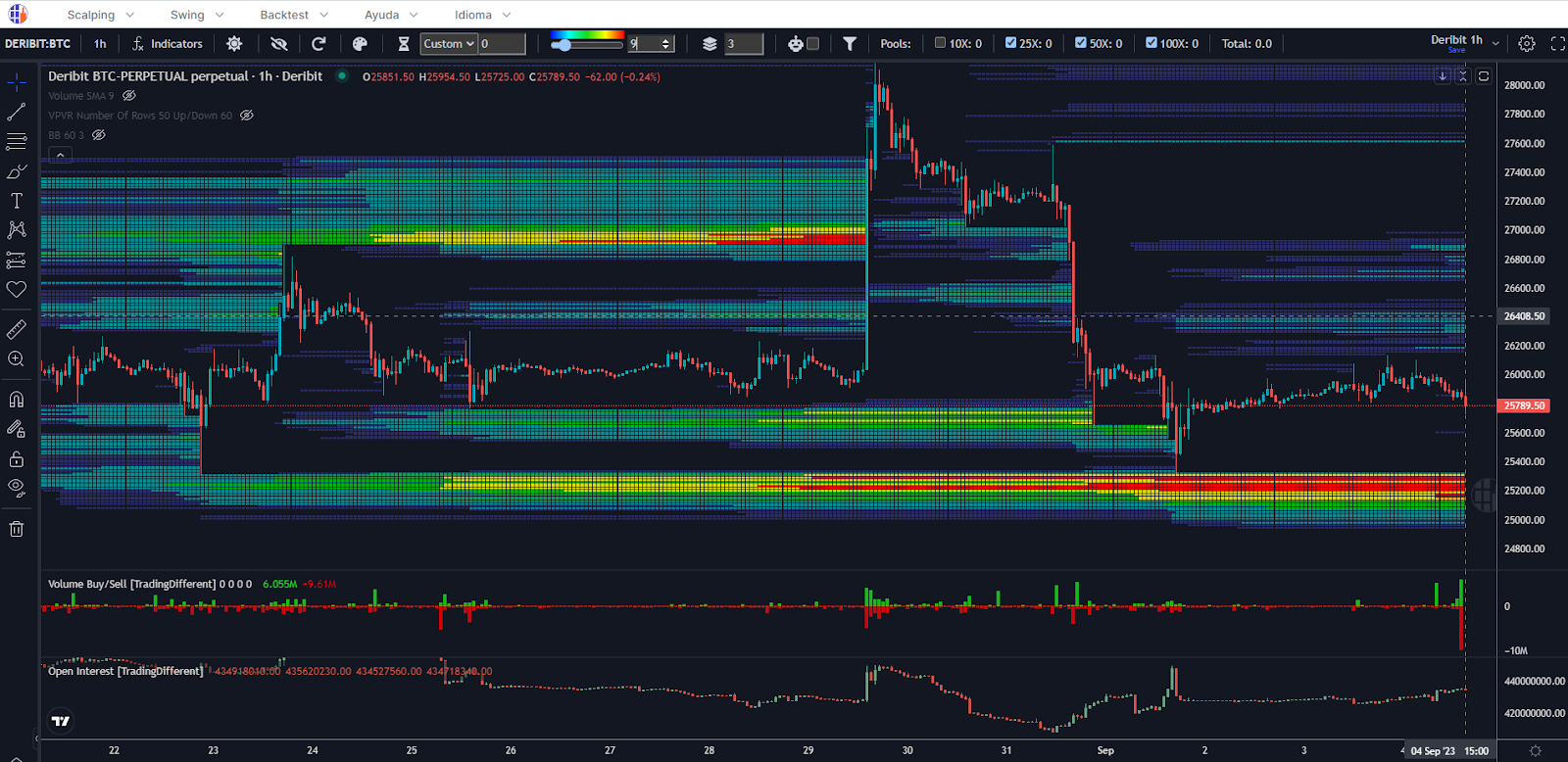Select the ruler measure tool
The width and height of the screenshot is (1568, 762).
(17, 329)
